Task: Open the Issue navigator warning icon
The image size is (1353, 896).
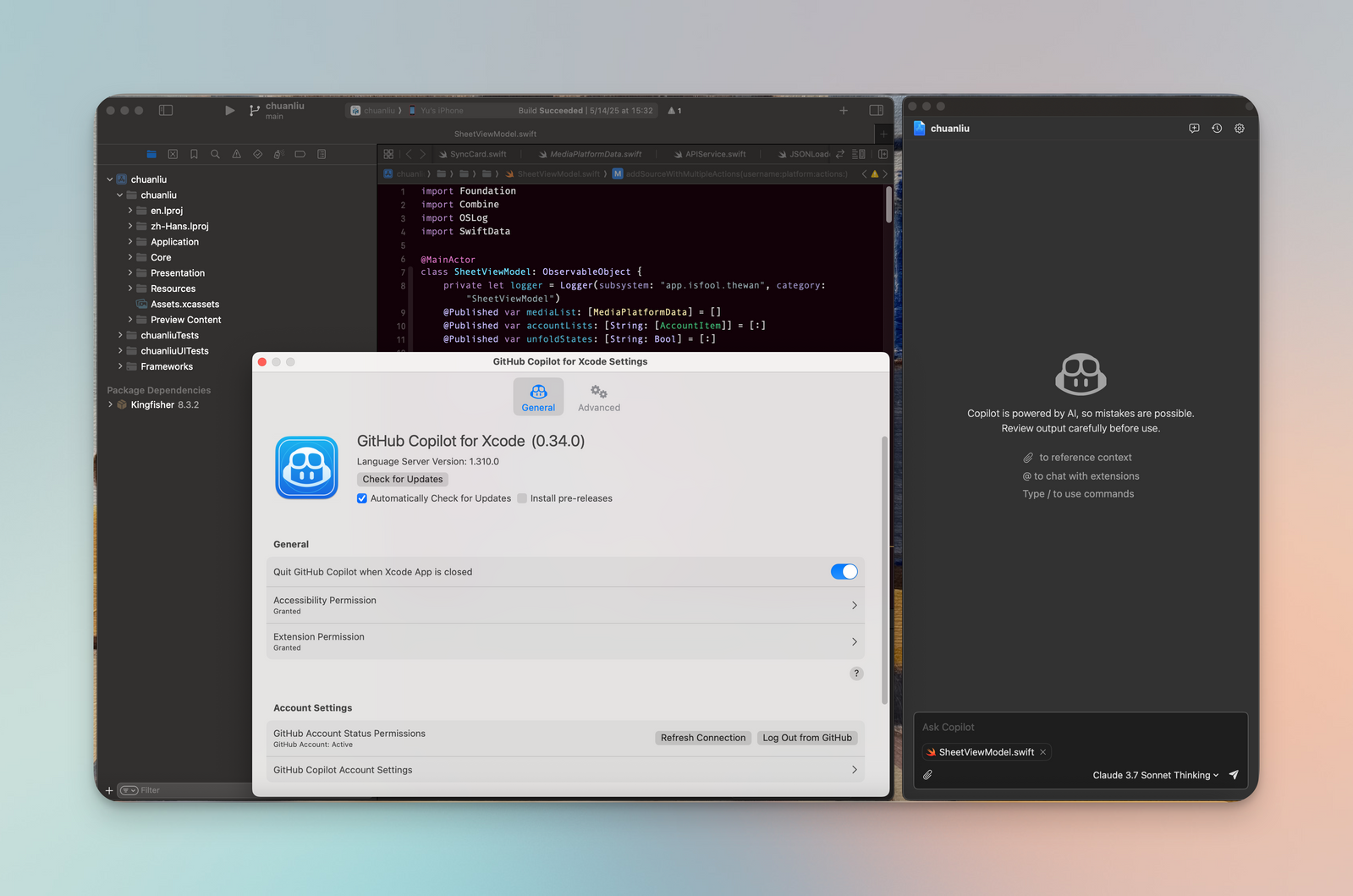Action: (x=236, y=154)
